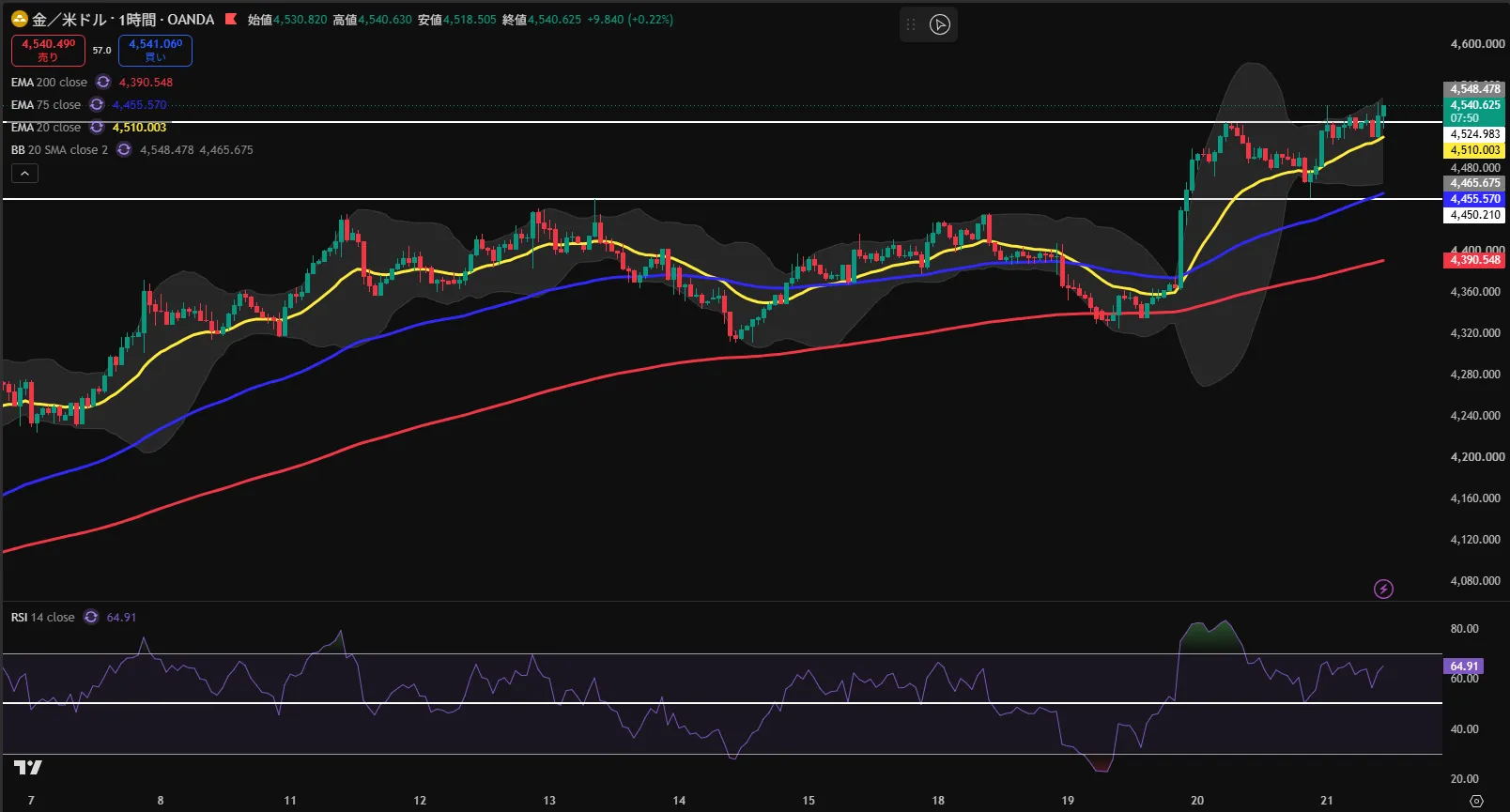This screenshot has height=812, width=1510.
Task: Collapse the indicator legend with the chevron
Action: [25, 174]
